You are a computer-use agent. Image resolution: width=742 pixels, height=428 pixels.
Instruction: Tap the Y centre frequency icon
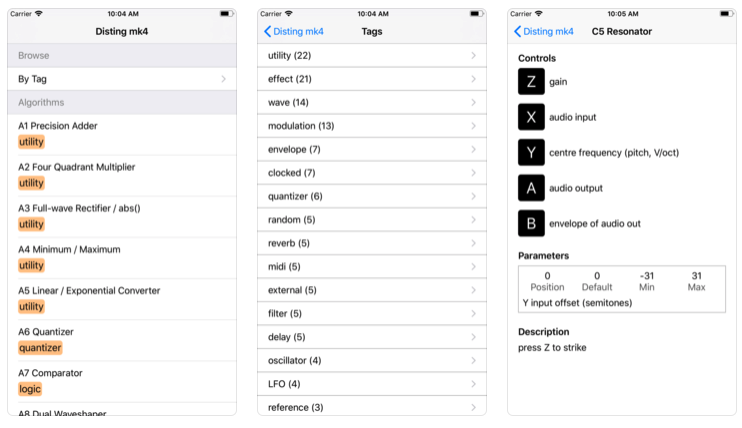pyautogui.click(x=531, y=152)
